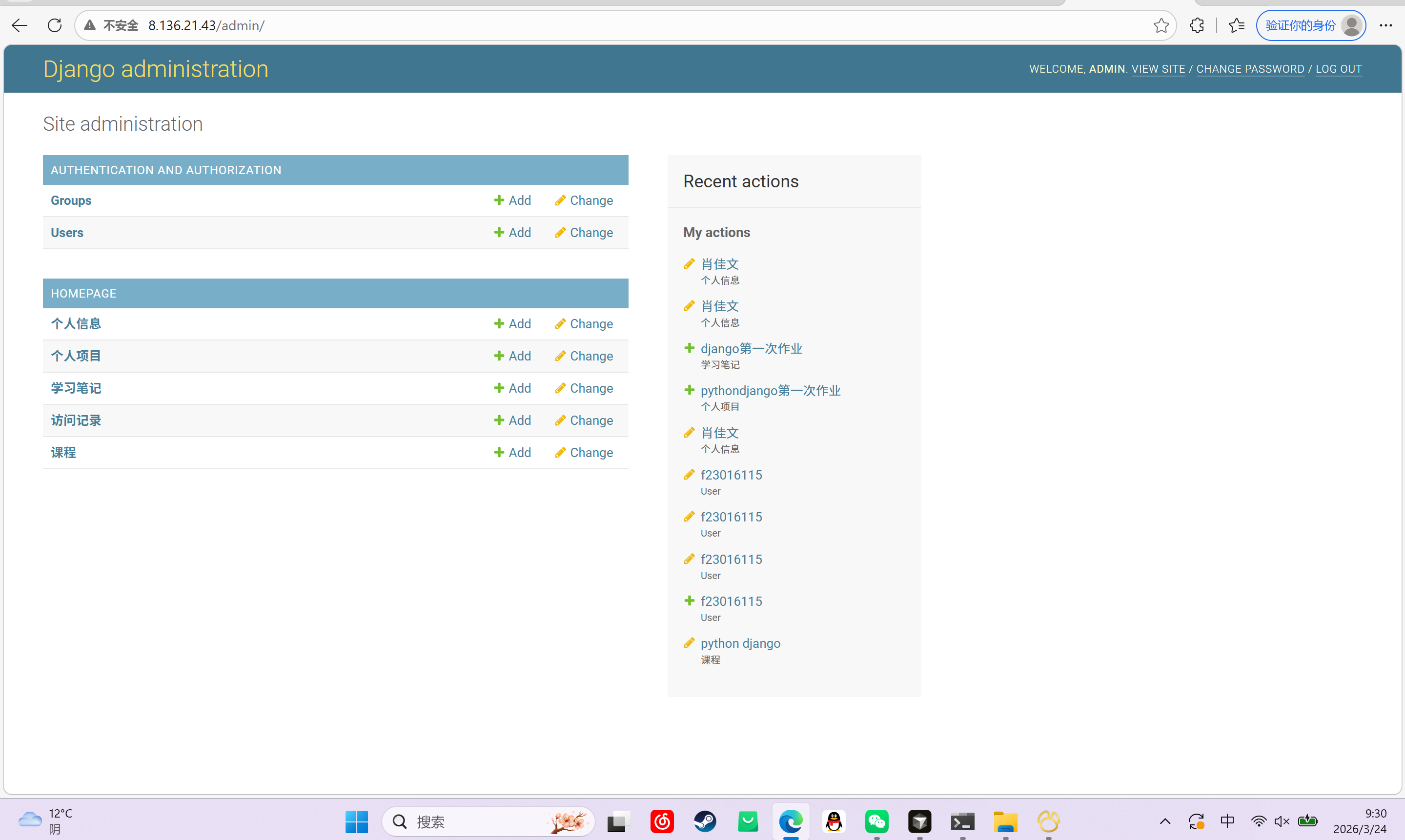
Task: Click Add for 访问记录
Action: (512, 420)
